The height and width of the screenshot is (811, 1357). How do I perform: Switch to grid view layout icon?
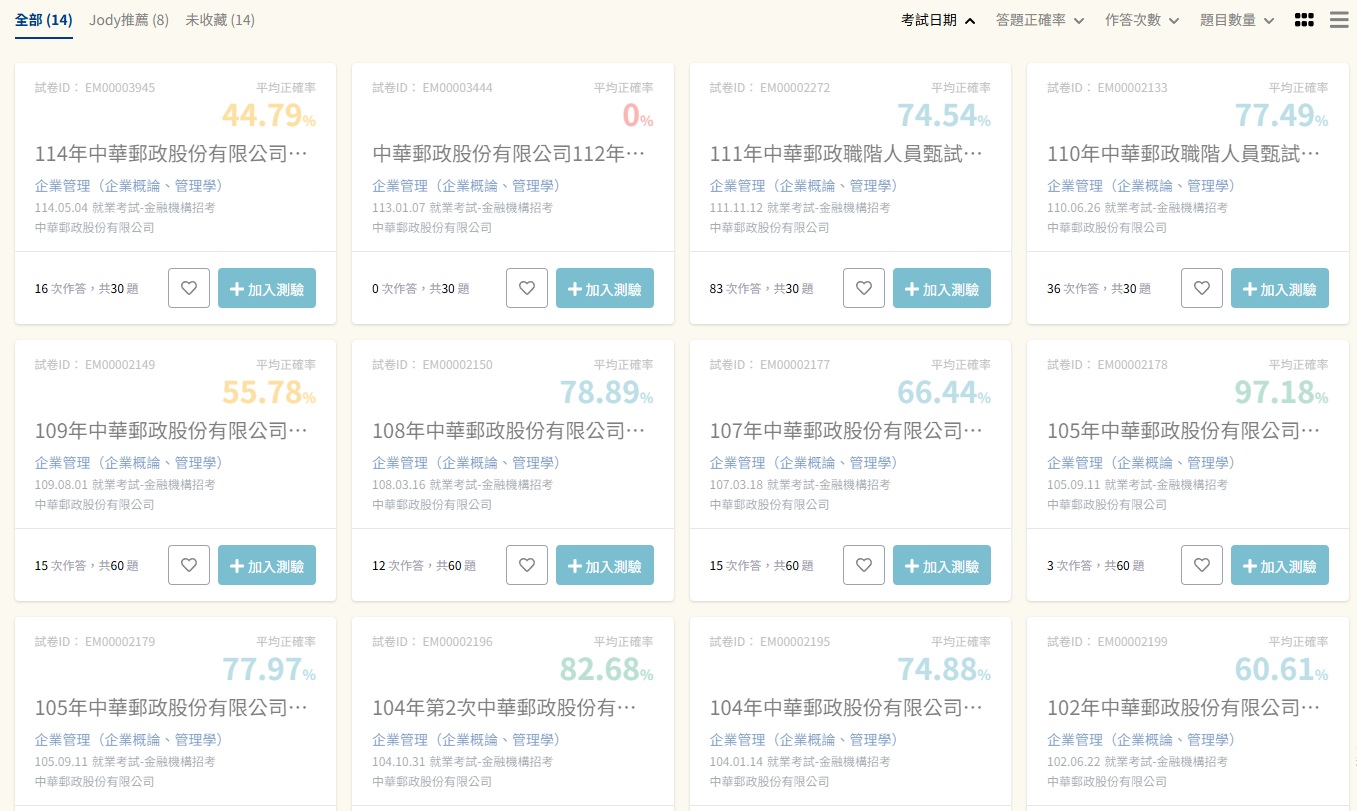(x=1303, y=20)
